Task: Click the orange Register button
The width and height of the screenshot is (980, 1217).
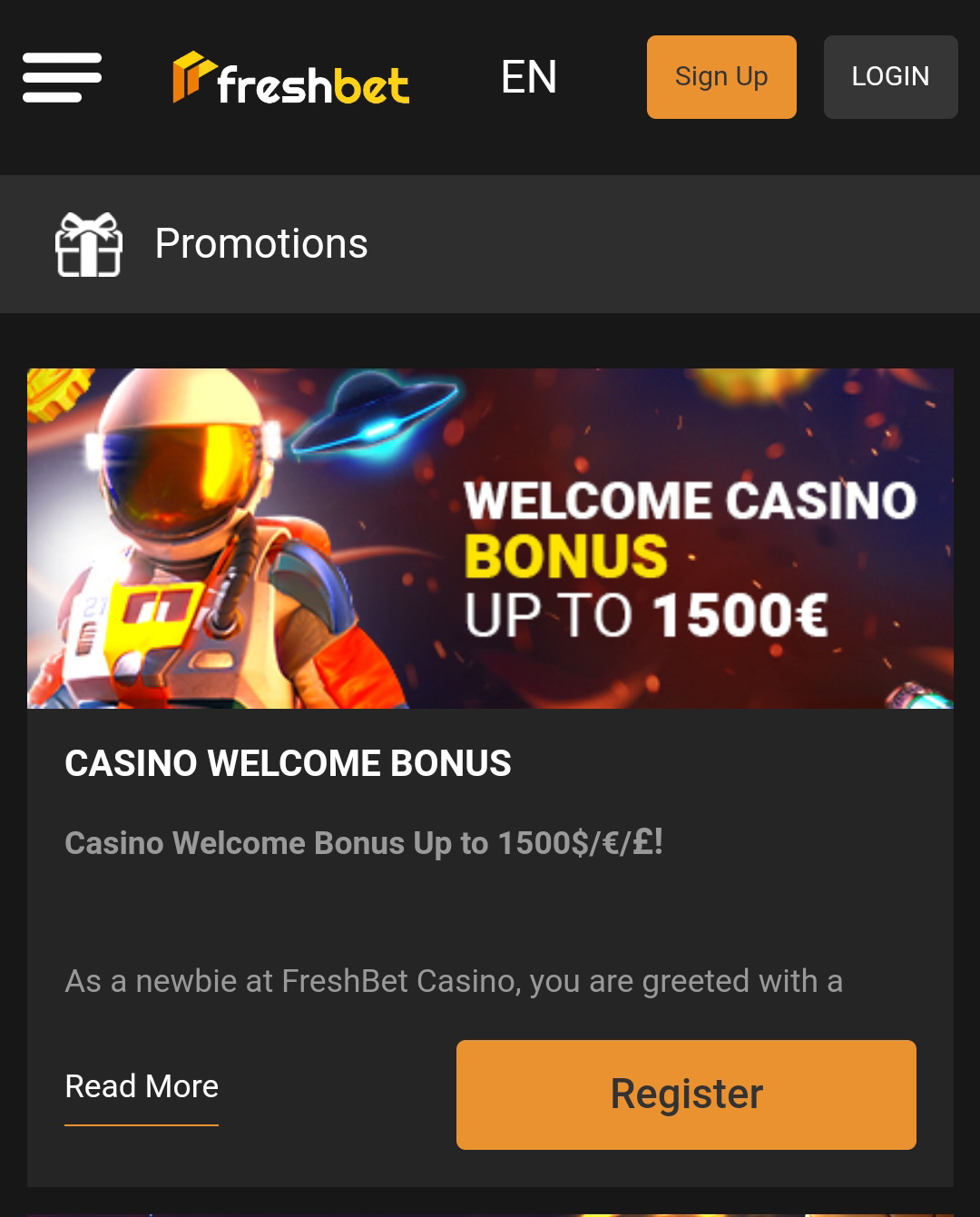Action: 686,1094
